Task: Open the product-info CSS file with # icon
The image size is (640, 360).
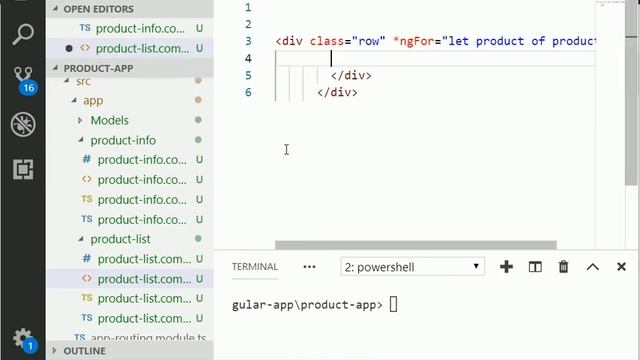Action: point(130,160)
